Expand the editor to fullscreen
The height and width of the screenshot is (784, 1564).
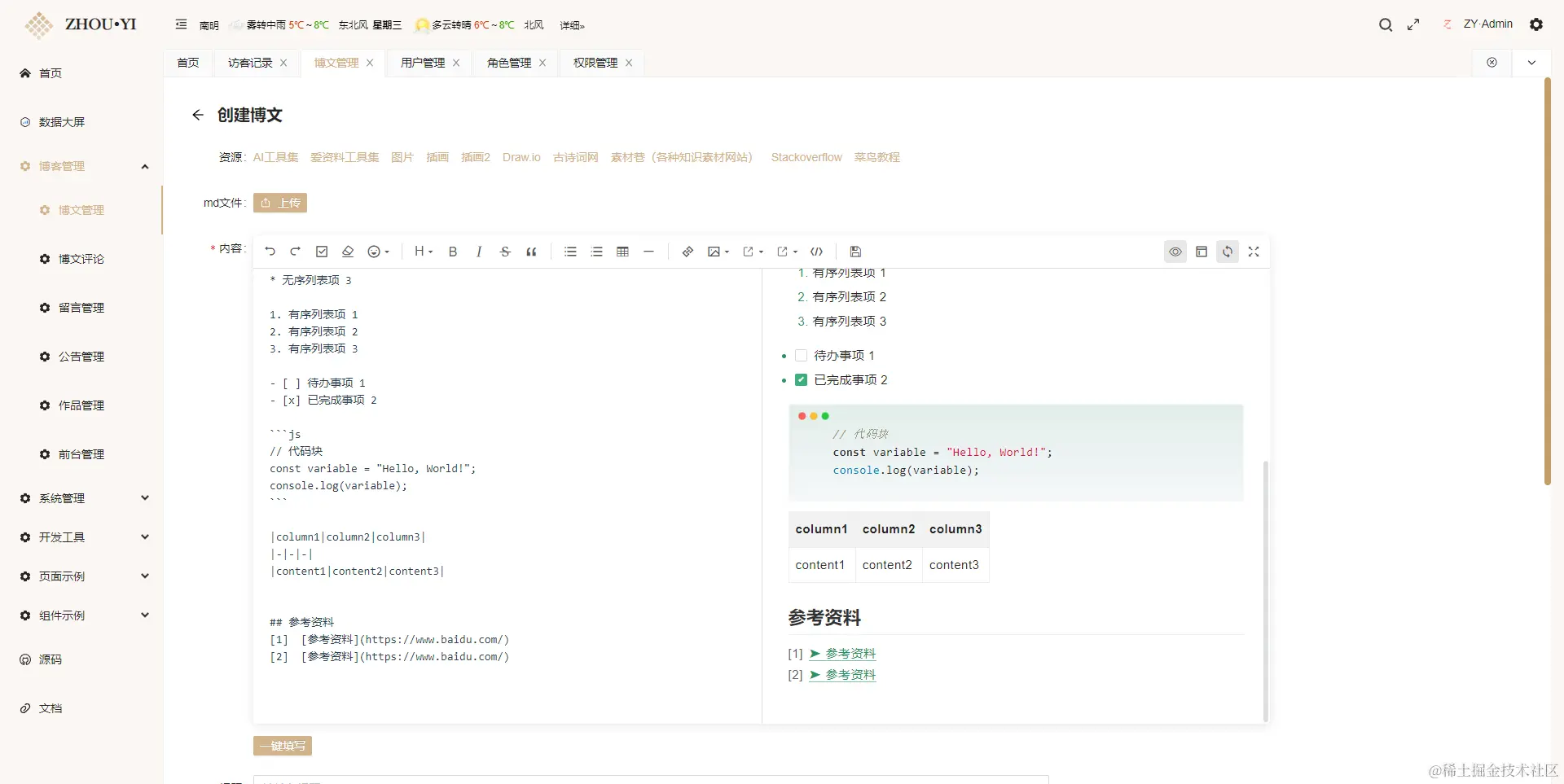(1254, 252)
